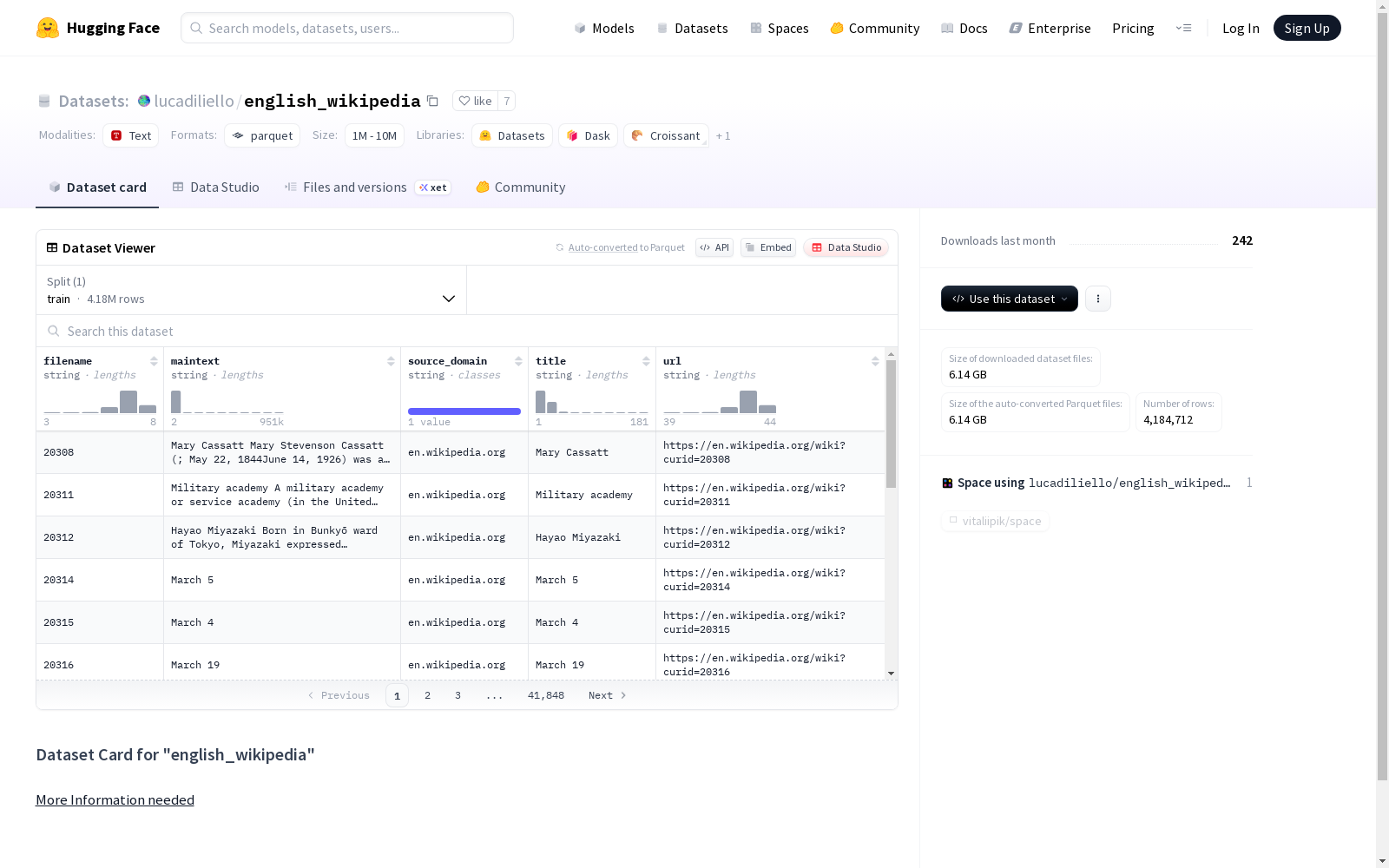Click More Information needed link
Image resolution: width=1389 pixels, height=868 pixels.
coord(115,799)
